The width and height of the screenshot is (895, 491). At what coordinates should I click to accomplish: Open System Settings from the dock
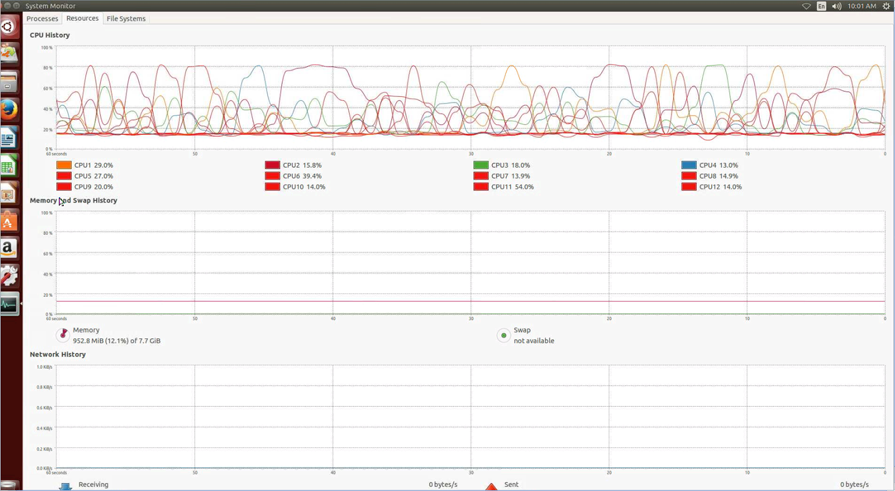point(9,276)
